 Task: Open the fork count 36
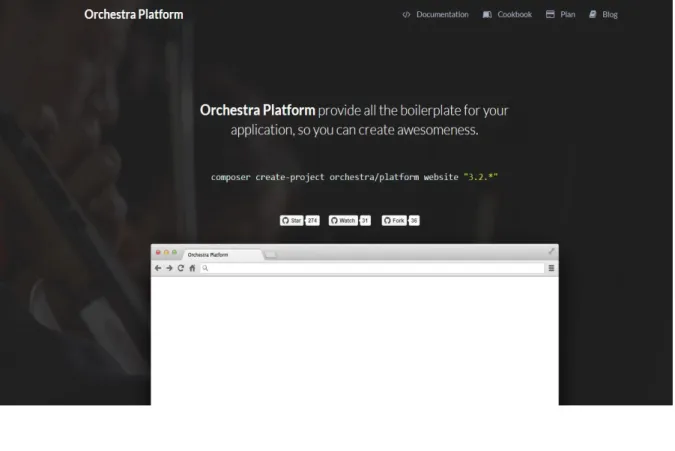(414, 220)
